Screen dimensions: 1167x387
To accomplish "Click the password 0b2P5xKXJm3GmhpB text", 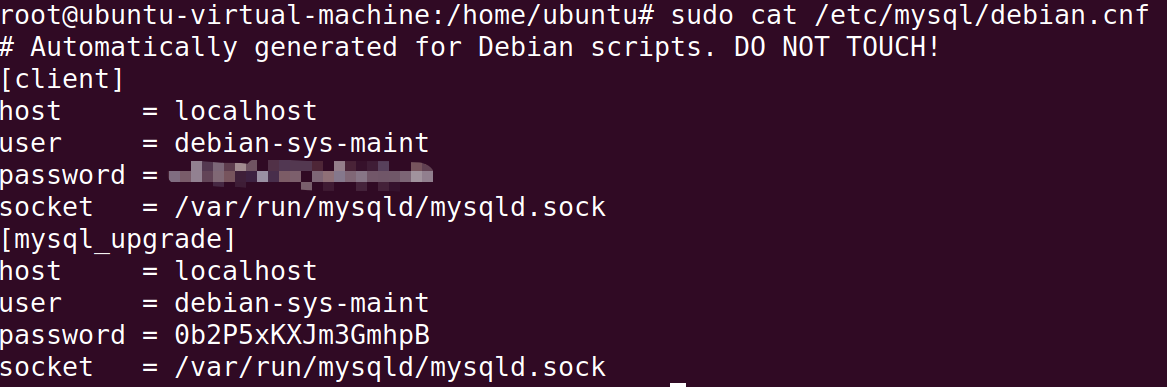I will [x=301, y=336].
